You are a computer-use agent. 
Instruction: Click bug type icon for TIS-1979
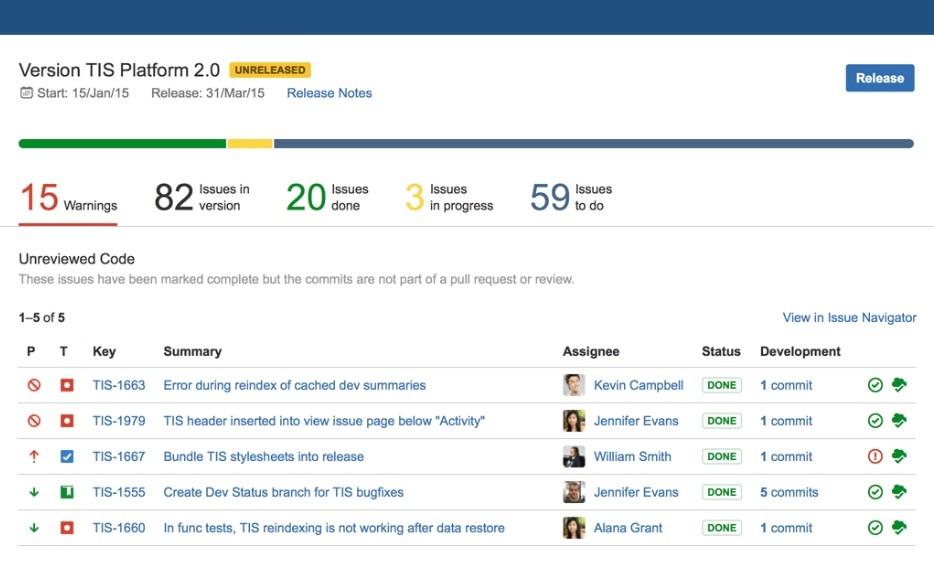pyautogui.click(x=67, y=421)
